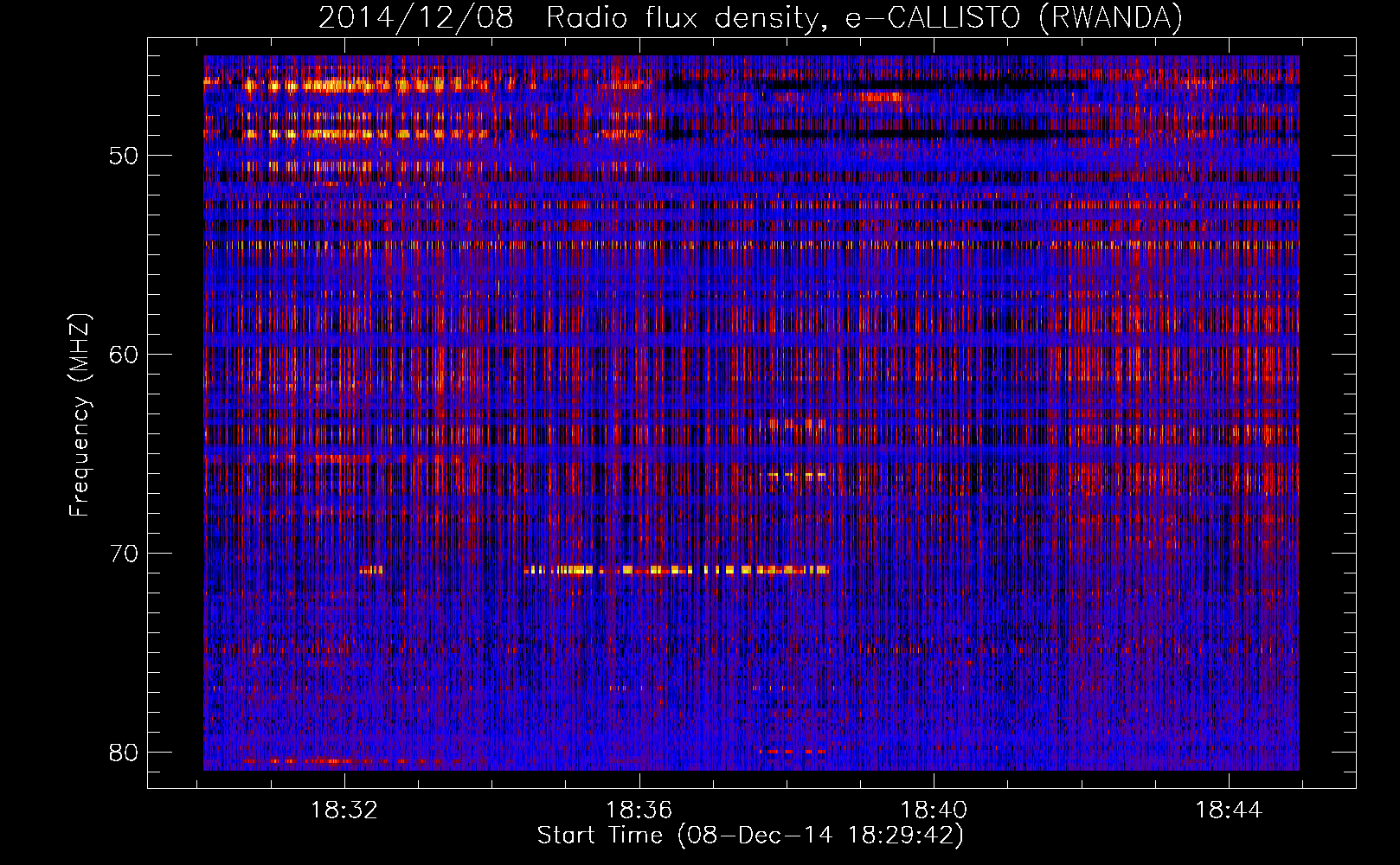Click the 70 MHz frequency tick label
Viewport: 1400px width, 865px height.
[124, 554]
